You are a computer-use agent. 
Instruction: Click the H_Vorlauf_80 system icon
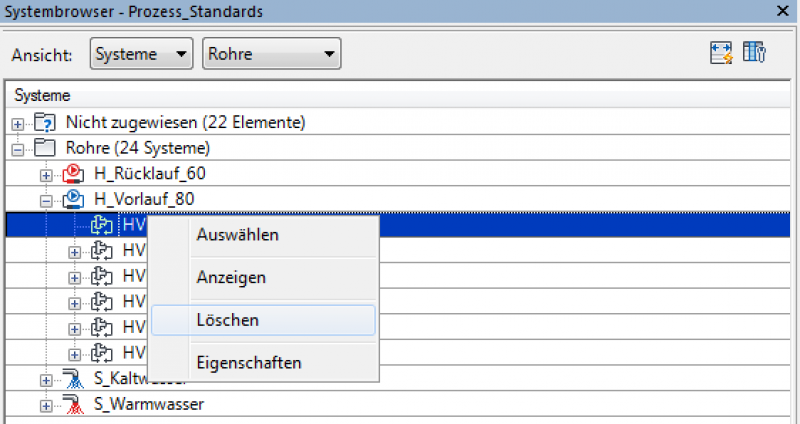(x=72, y=199)
